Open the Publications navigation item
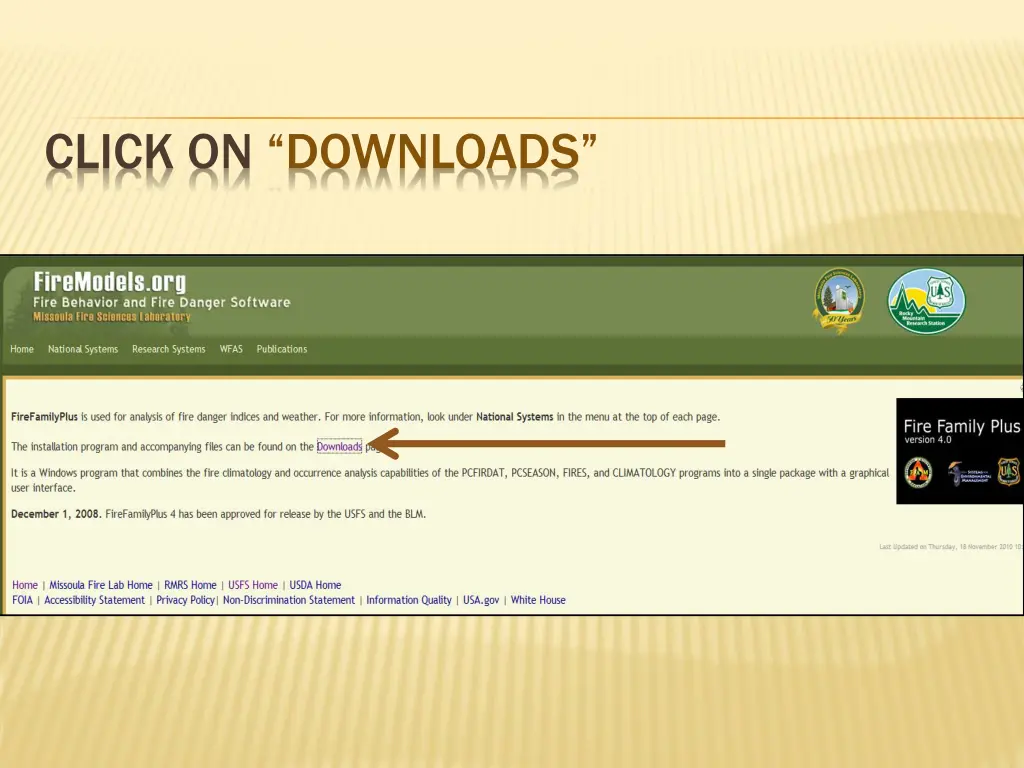This screenshot has width=1024, height=768. [x=281, y=349]
